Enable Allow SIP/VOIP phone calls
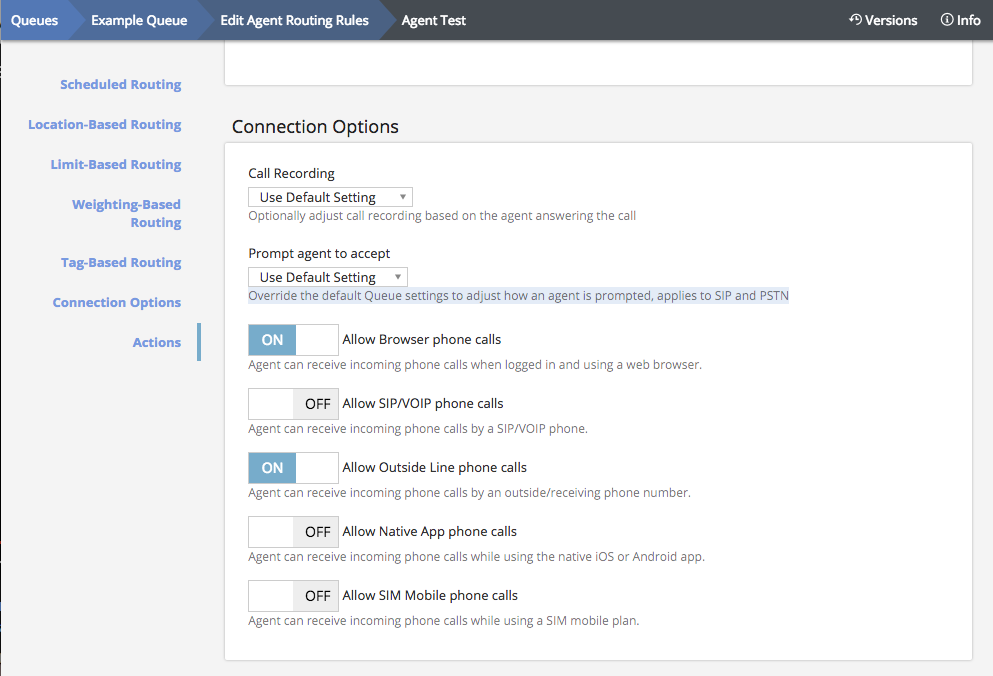993x676 pixels. point(293,404)
